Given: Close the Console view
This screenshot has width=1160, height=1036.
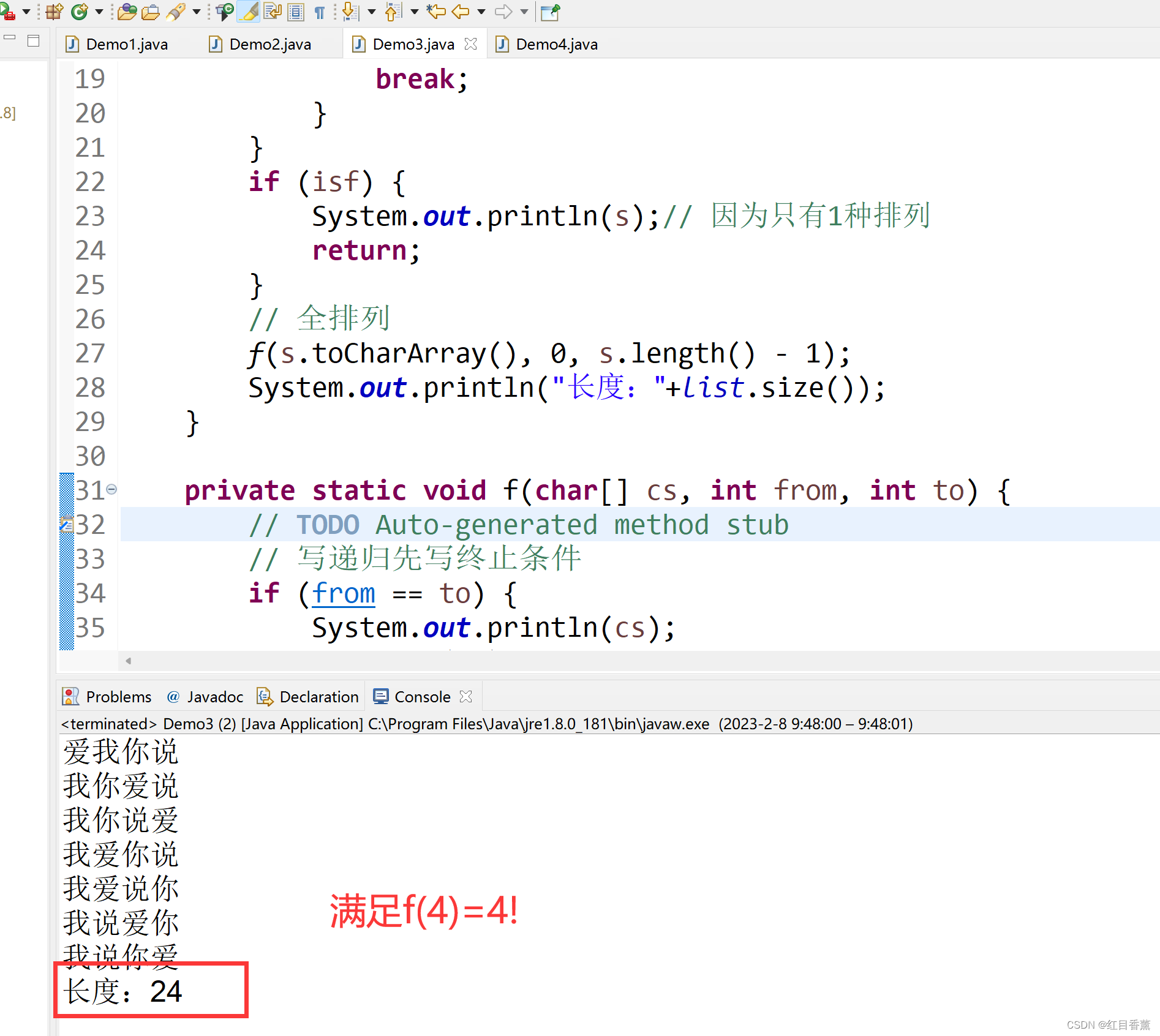Looking at the screenshot, I should click(465, 697).
